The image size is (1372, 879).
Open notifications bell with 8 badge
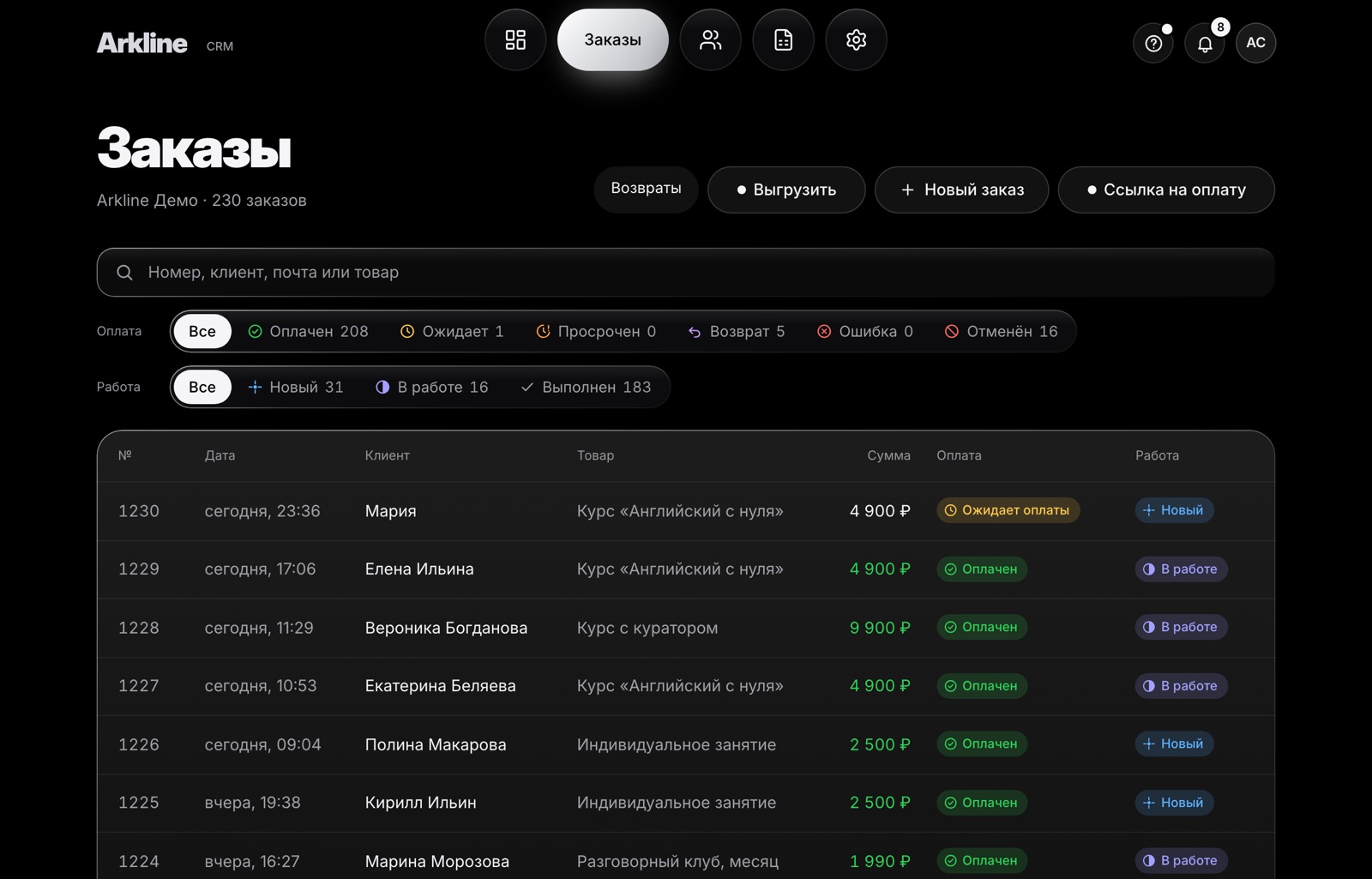(x=1205, y=43)
